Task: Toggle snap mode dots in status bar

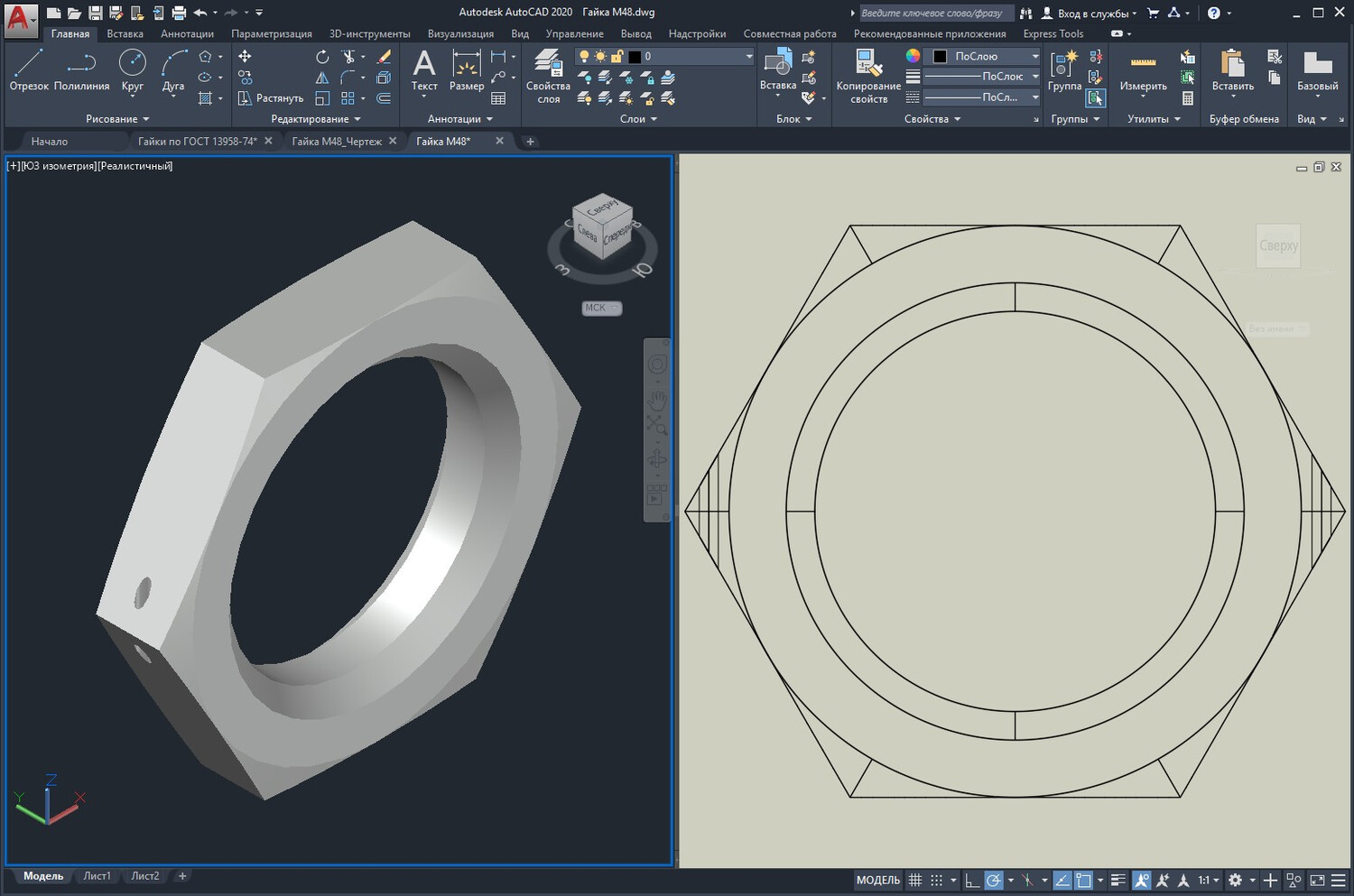Action: (936, 881)
